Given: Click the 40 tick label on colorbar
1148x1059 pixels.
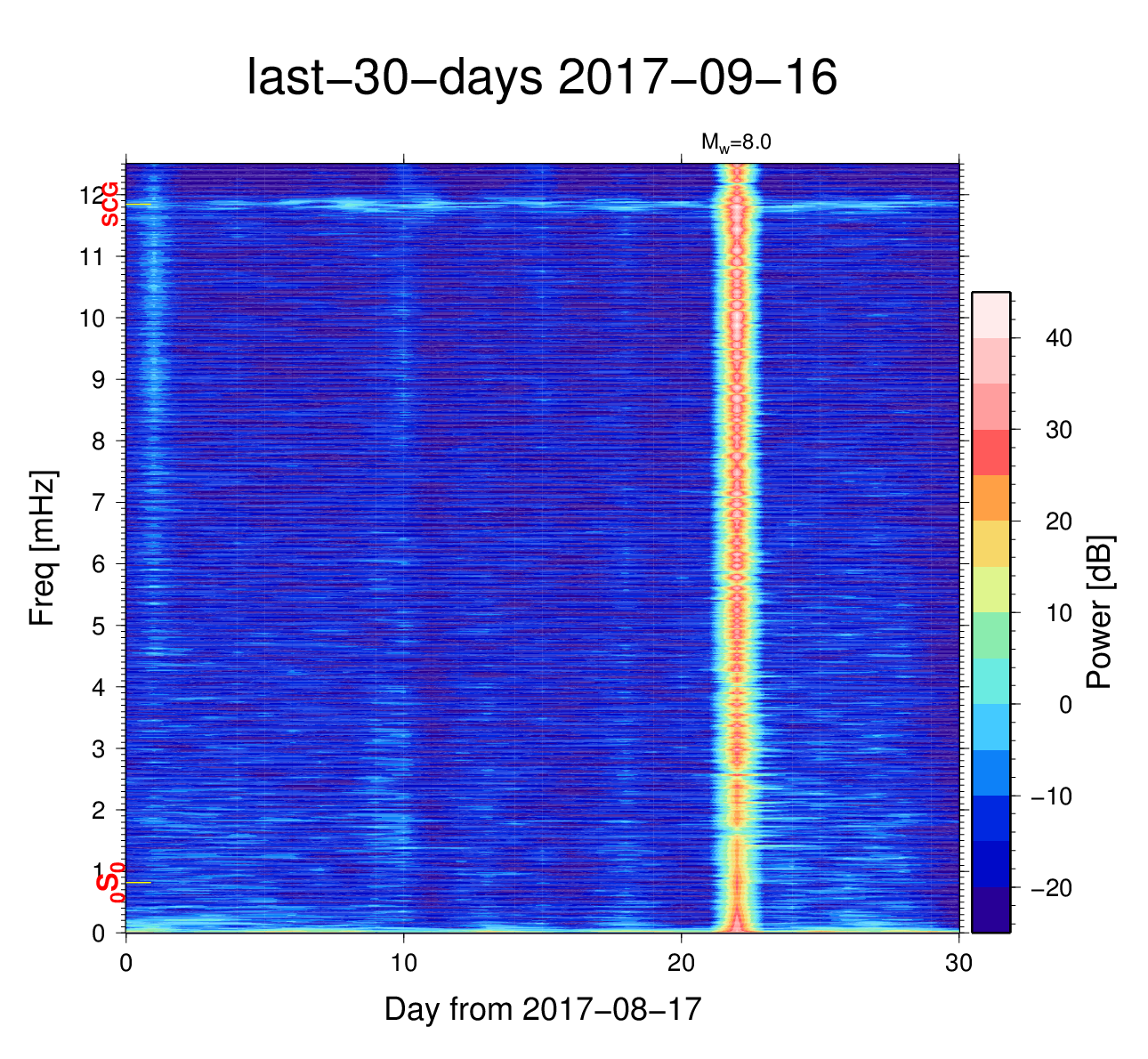Looking at the screenshot, I should pos(1059,338).
